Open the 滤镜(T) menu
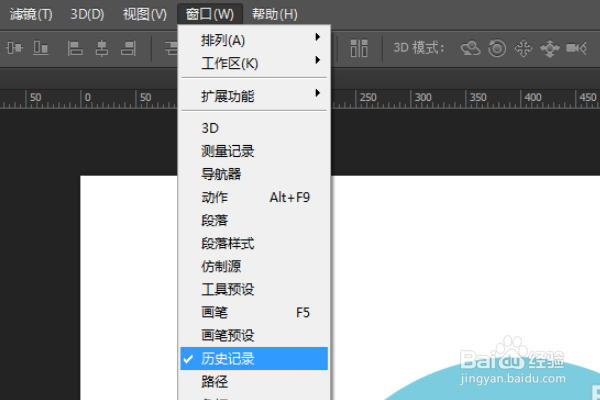The image size is (600, 400). pos(31,15)
